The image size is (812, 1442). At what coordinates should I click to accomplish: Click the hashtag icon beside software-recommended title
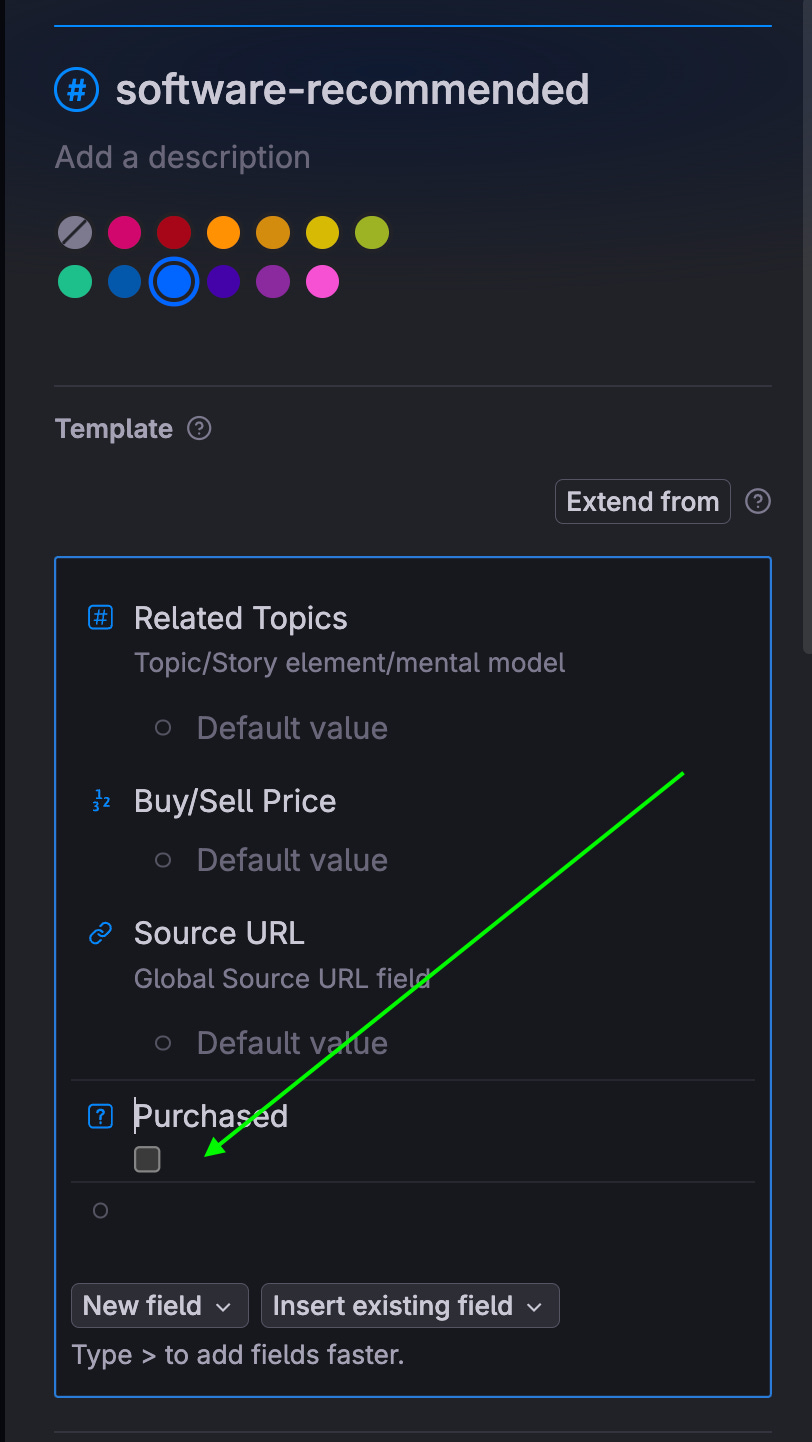click(77, 89)
